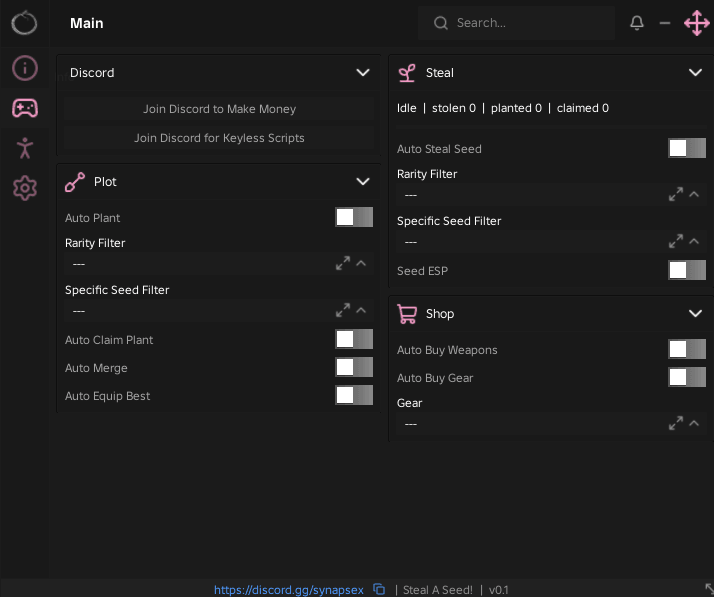Enable Auto Equip Best
The height and width of the screenshot is (597, 714).
tap(354, 395)
